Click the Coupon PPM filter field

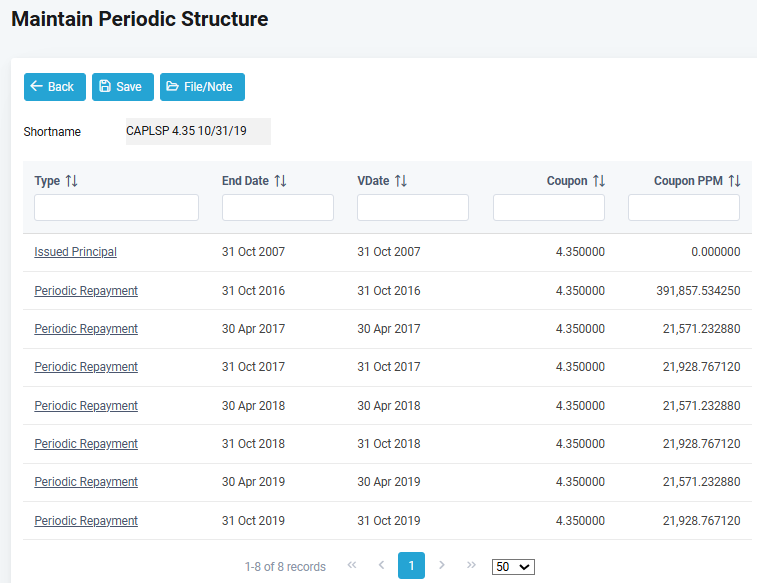pos(683,208)
